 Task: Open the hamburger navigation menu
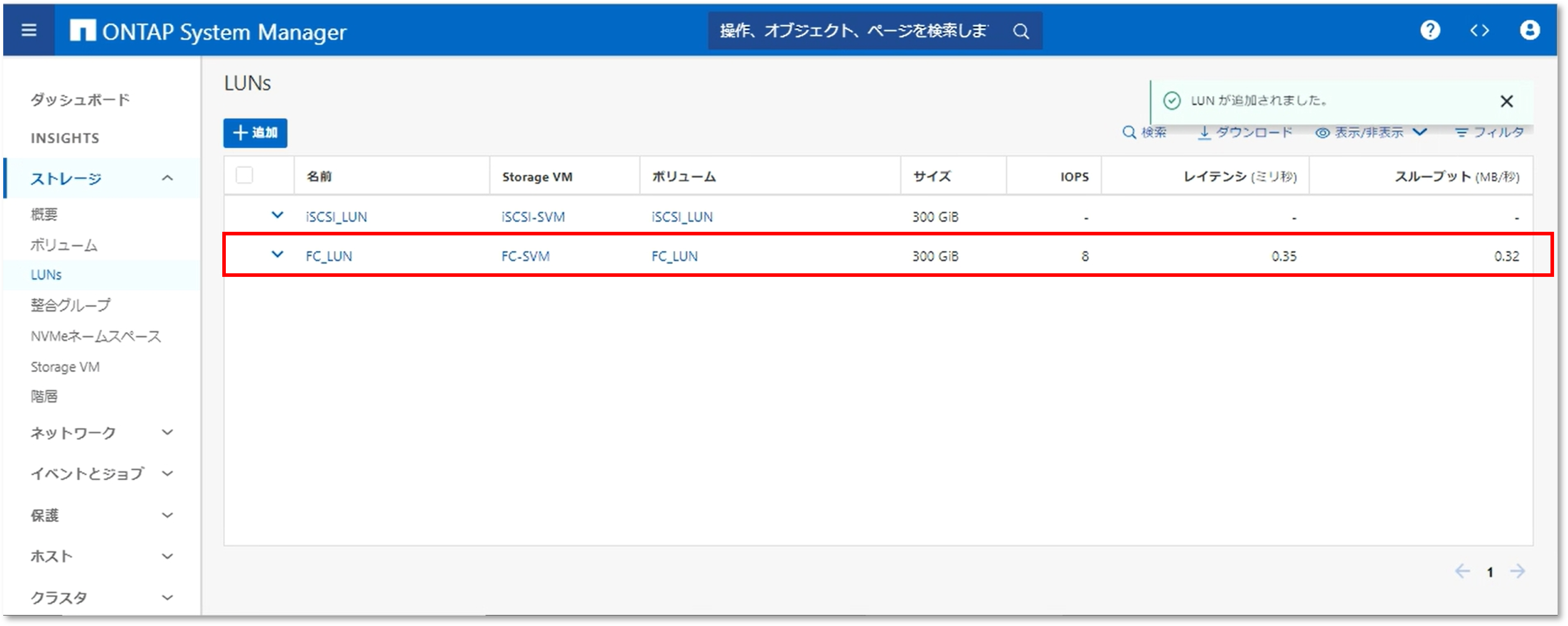point(29,30)
